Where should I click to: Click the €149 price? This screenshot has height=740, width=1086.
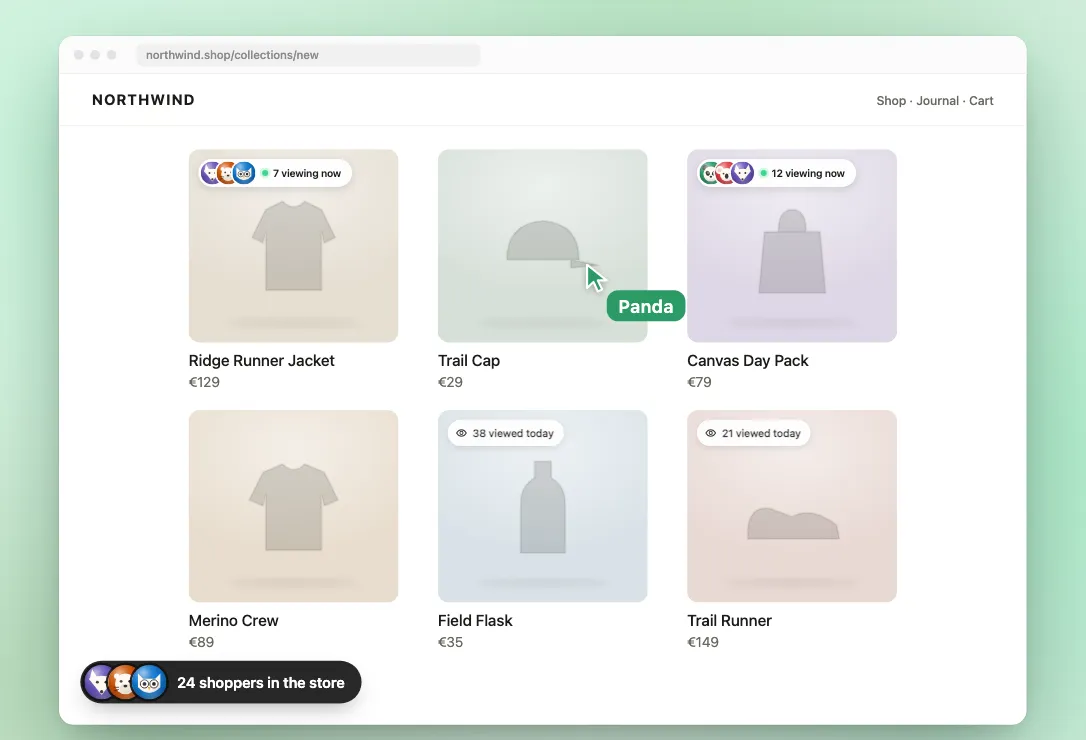pyautogui.click(x=702, y=642)
